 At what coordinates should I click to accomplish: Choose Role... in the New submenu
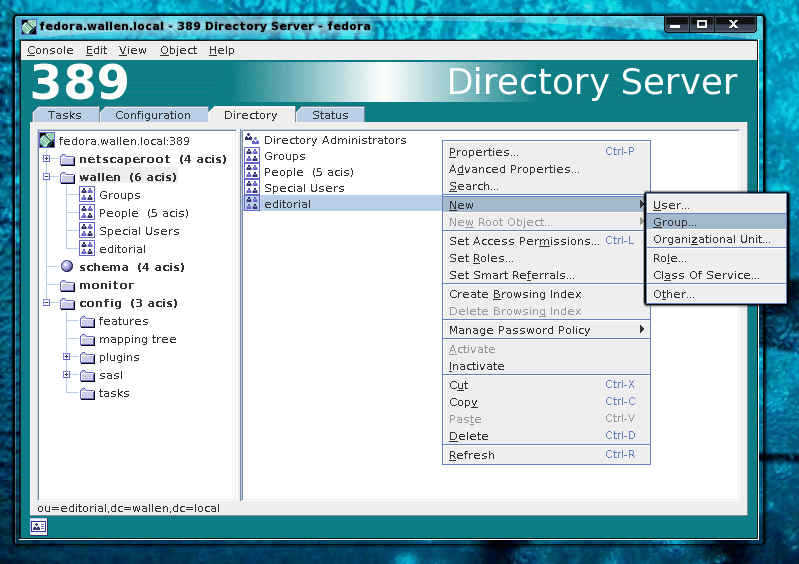point(716,258)
